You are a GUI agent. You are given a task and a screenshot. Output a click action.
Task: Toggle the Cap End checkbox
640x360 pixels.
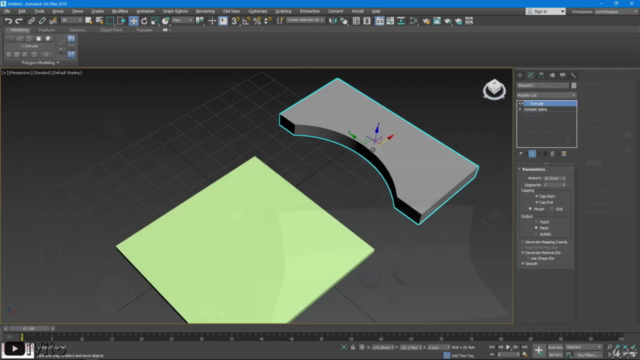point(537,202)
